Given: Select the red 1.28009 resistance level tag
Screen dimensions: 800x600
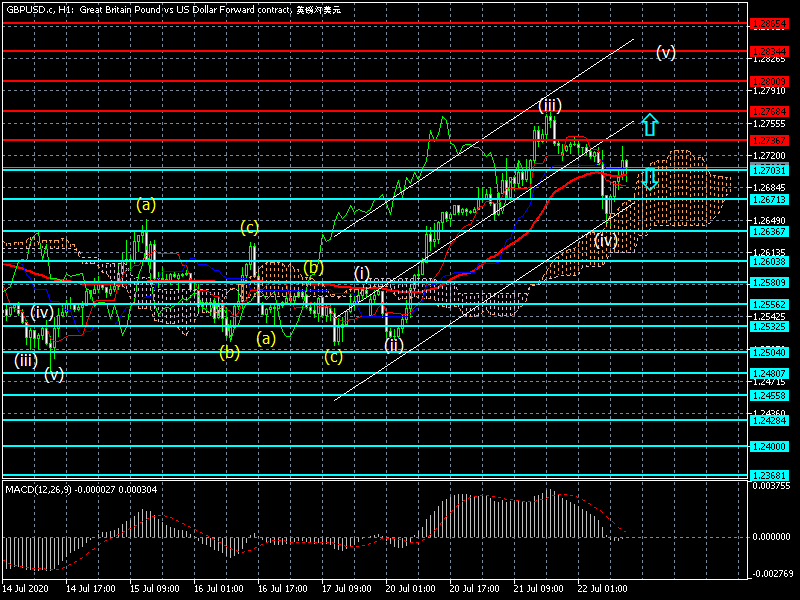Looking at the screenshot, I should pos(770,80).
